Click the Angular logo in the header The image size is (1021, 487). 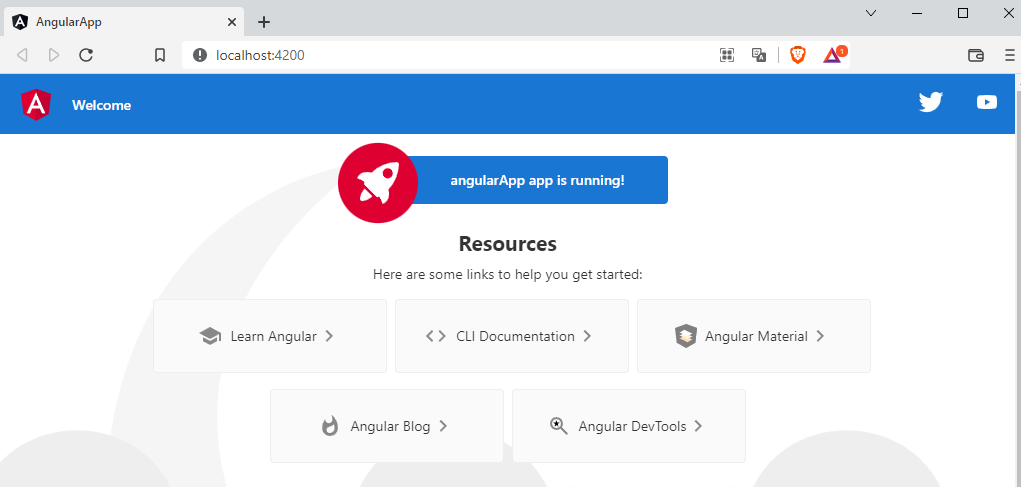click(36, 105)
